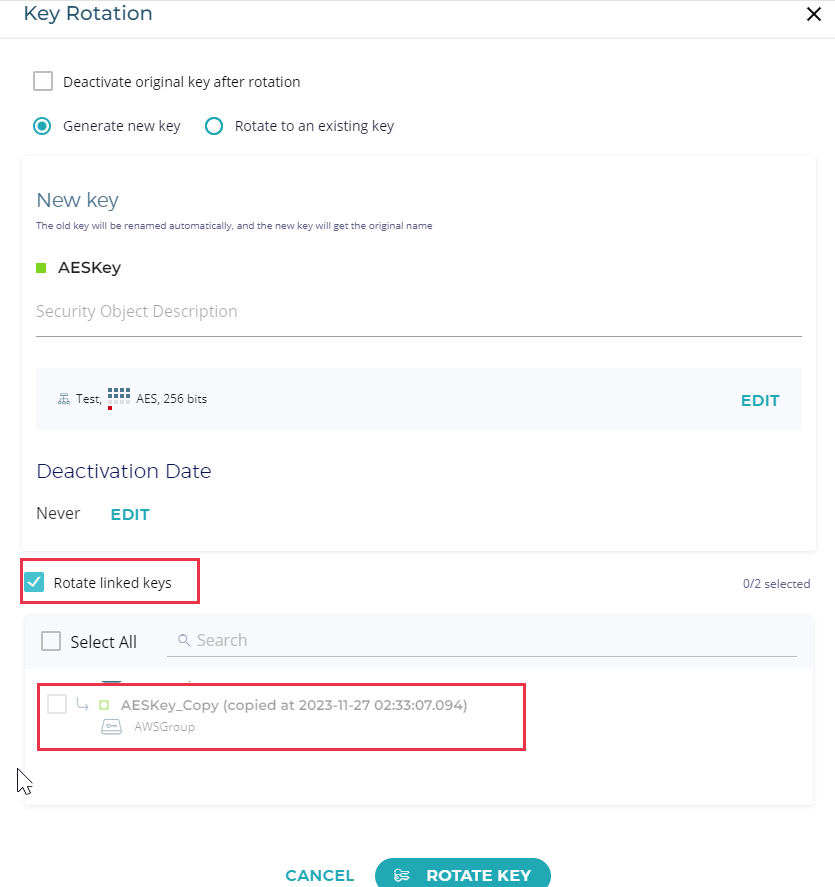Click the green outlined square of AESKey_Copy
Viewport: 835px width, 887px height.
[104, 705]
